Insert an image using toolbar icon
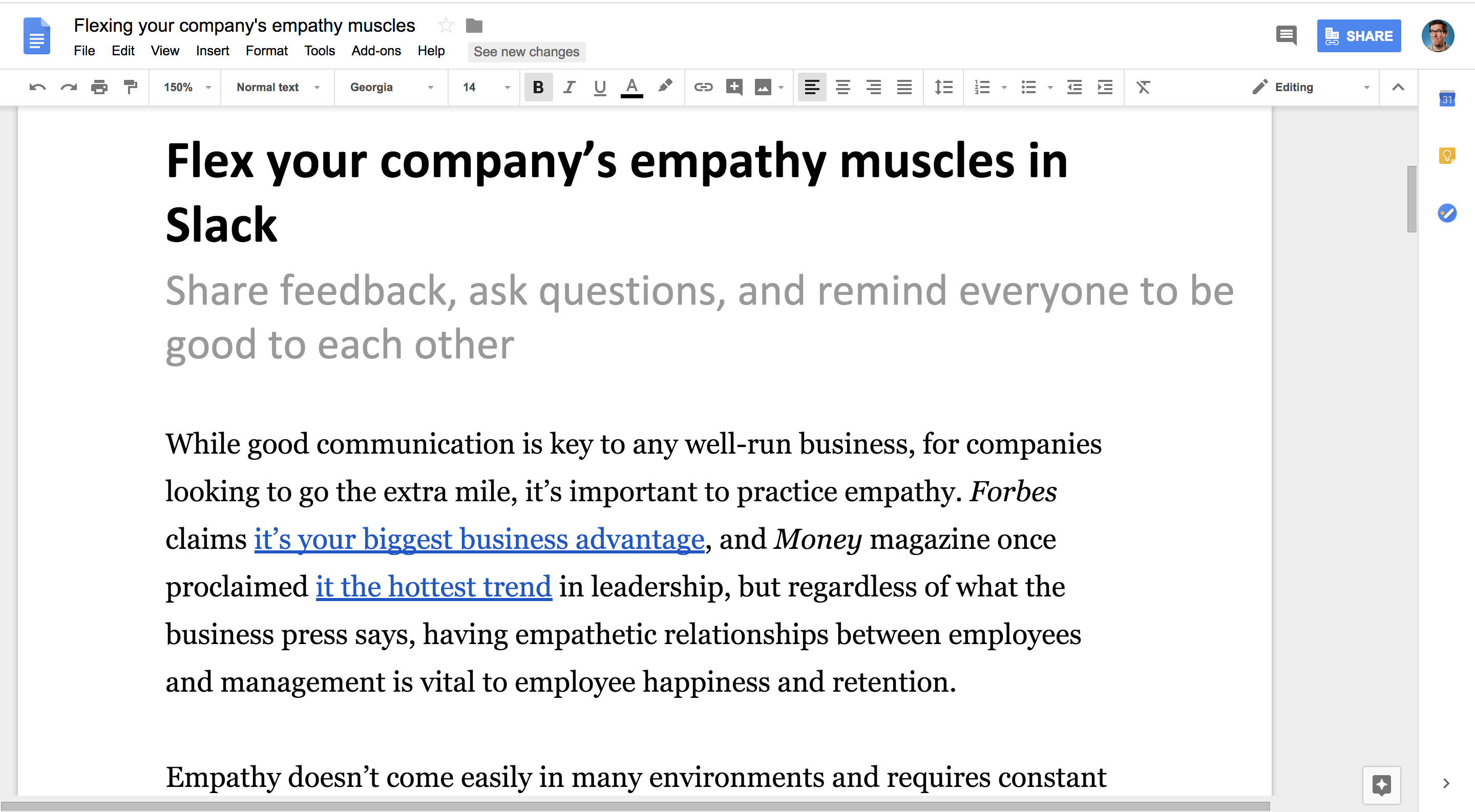Image resolution: width=1475 pixels, height=812 pixels. pyautogui.click(x=763, y=87)
